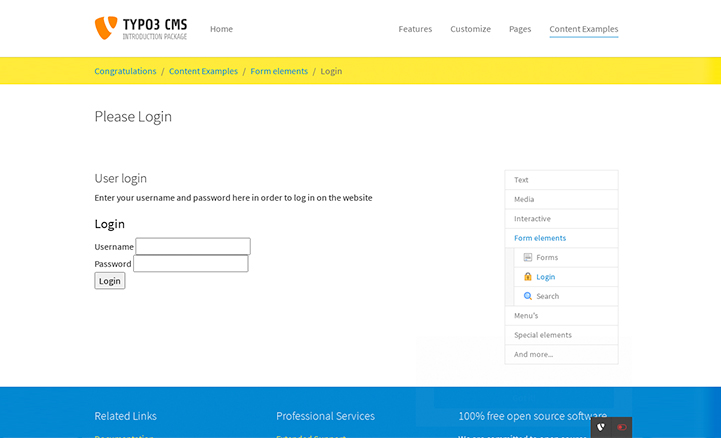This screenshot has height=438, width=721.
Task: Open Text in the side menu
Action: (561, 180)
